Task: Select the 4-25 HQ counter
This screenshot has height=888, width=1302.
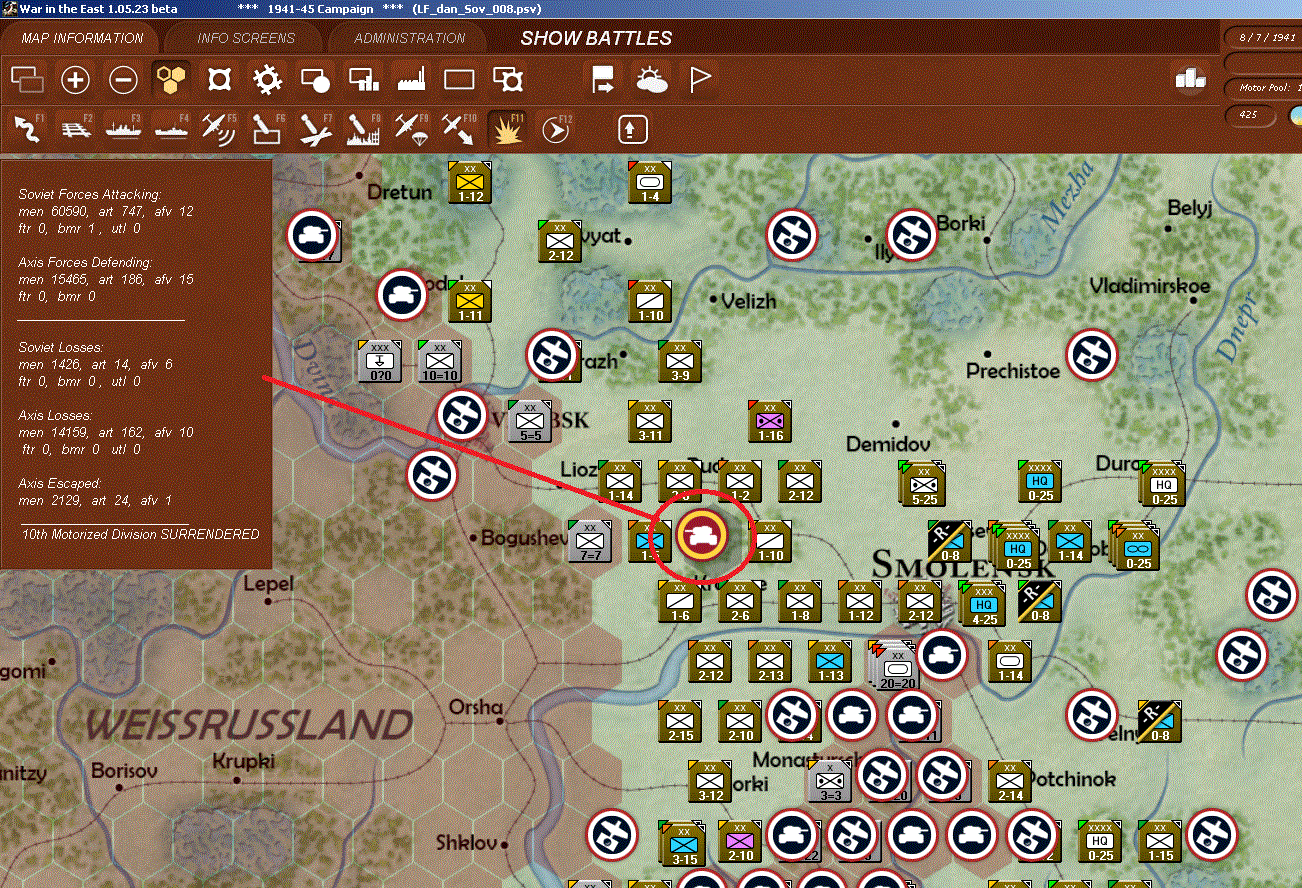Action: pos(982,603)
